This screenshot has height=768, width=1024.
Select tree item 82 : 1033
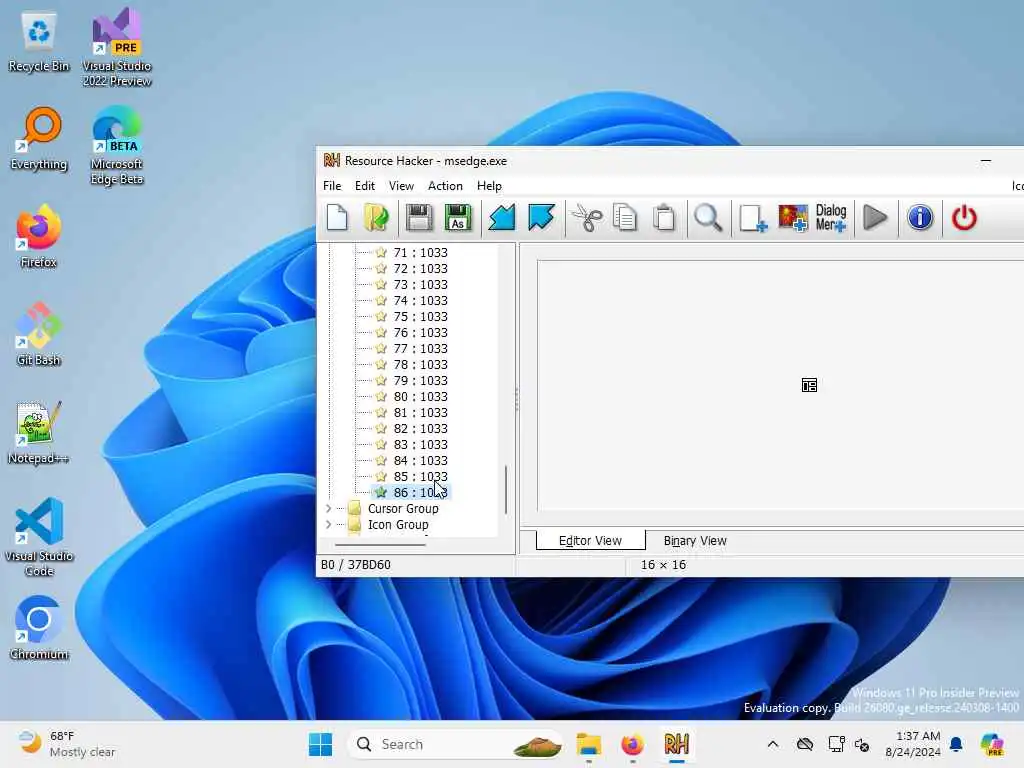pos(420,428)
